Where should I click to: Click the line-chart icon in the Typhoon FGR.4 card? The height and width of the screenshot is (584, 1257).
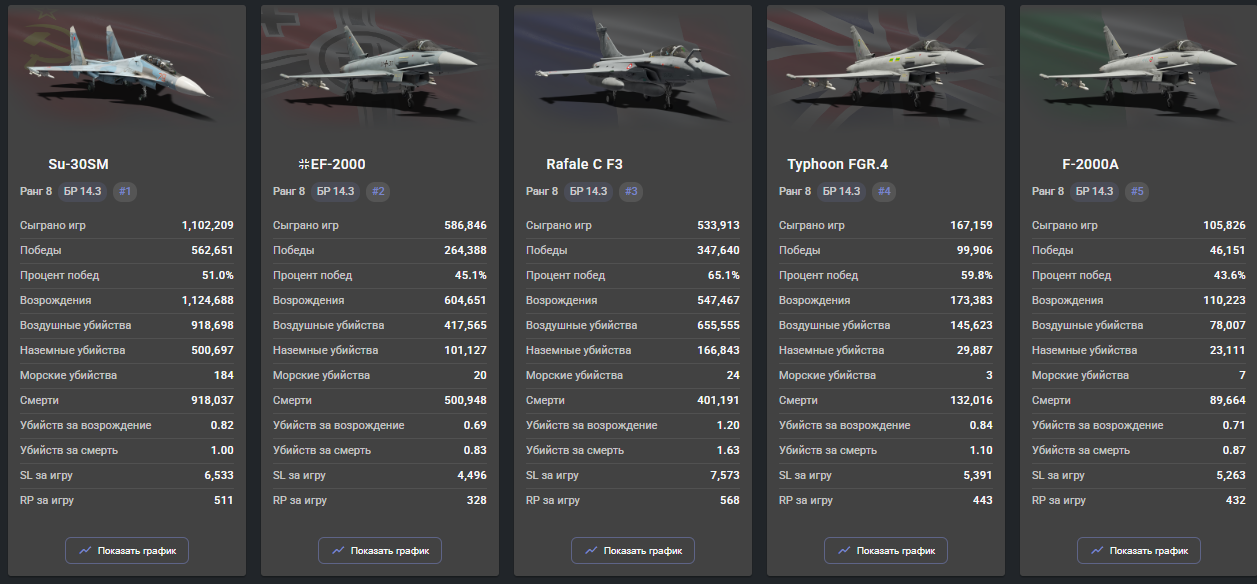click(844, 550)
